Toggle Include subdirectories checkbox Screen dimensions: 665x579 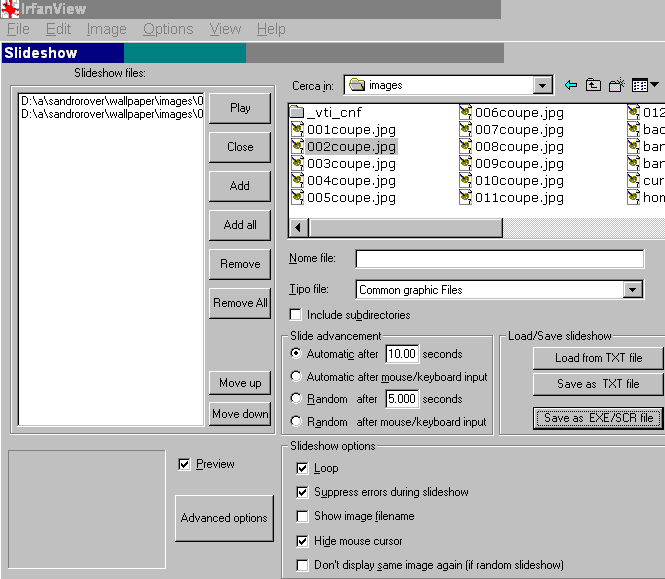[x=296, y=315]
